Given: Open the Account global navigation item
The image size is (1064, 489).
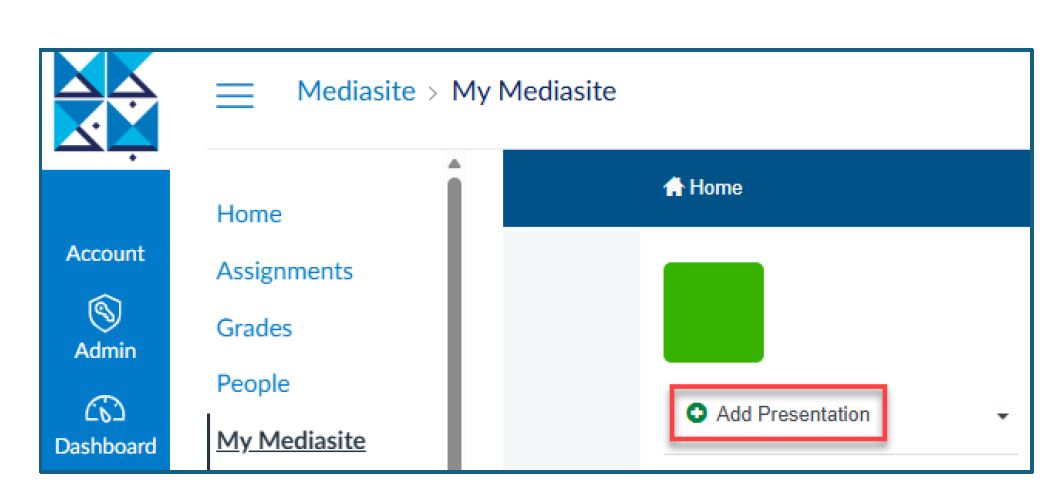Looking at the screenshot, I should pyautogui.click(x=105, y=254).
